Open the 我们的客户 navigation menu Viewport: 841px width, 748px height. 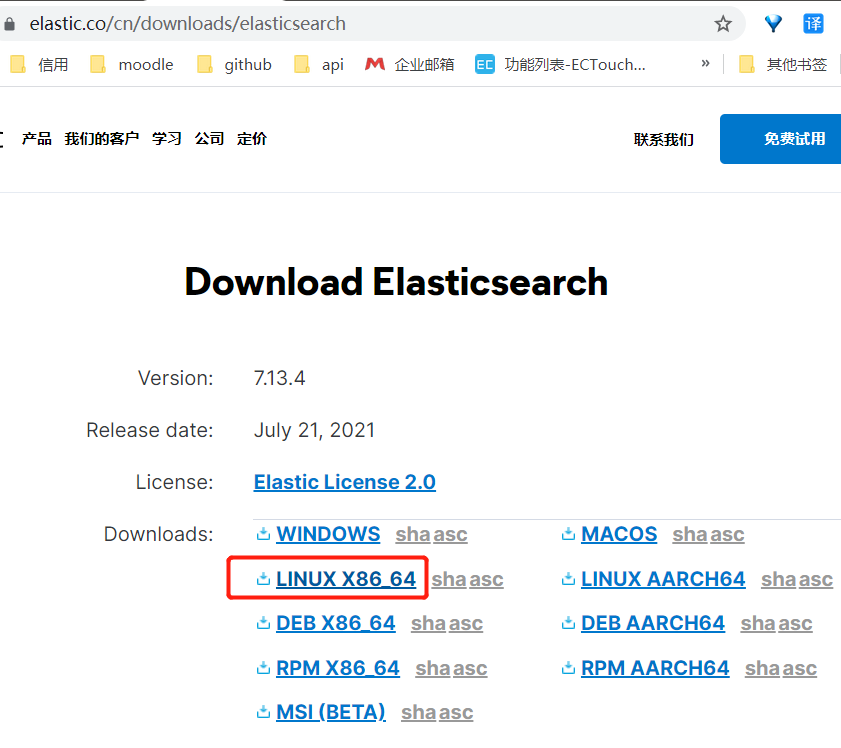coord(101,139)
